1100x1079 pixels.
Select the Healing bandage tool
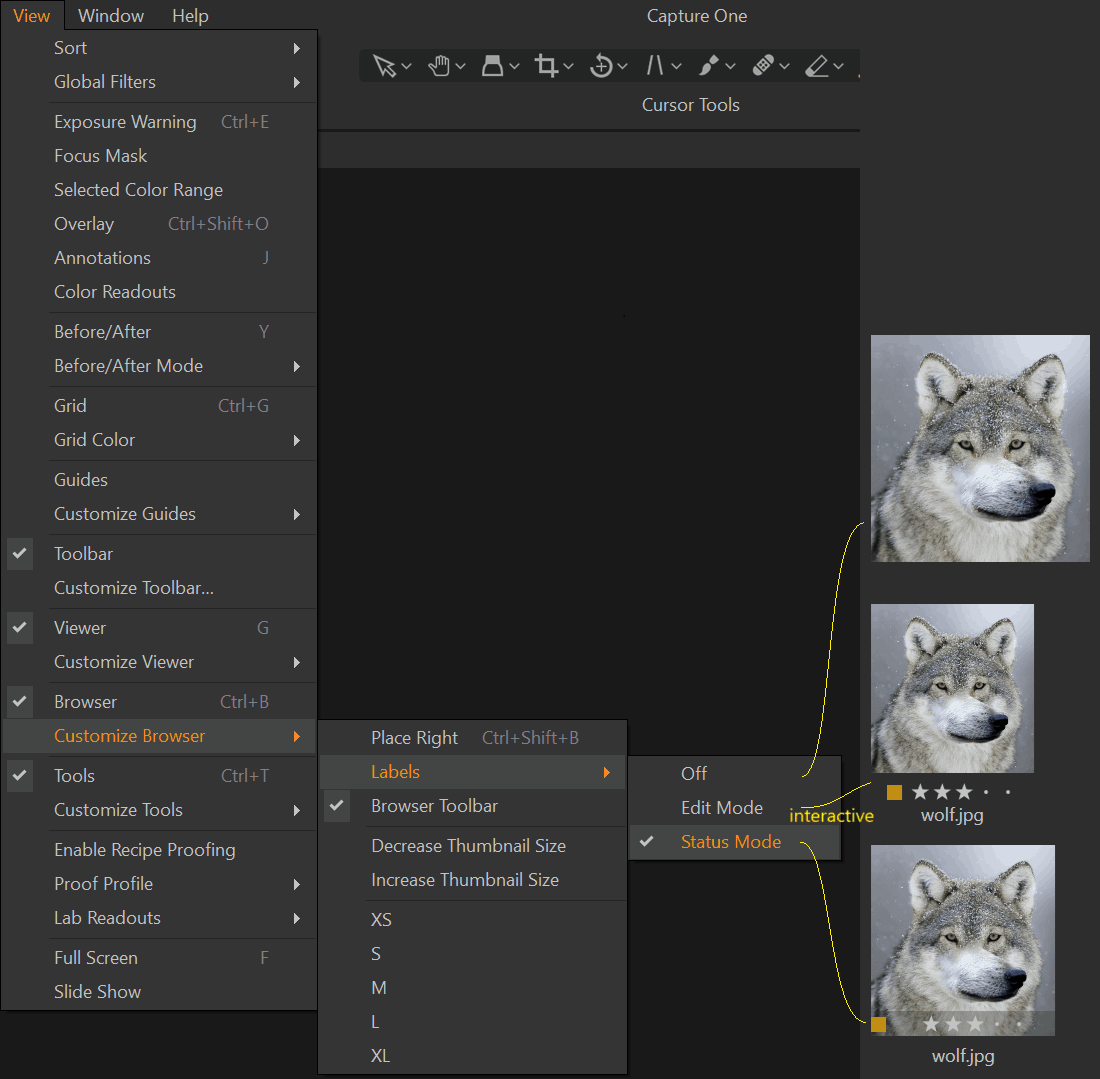click(762, 66)
